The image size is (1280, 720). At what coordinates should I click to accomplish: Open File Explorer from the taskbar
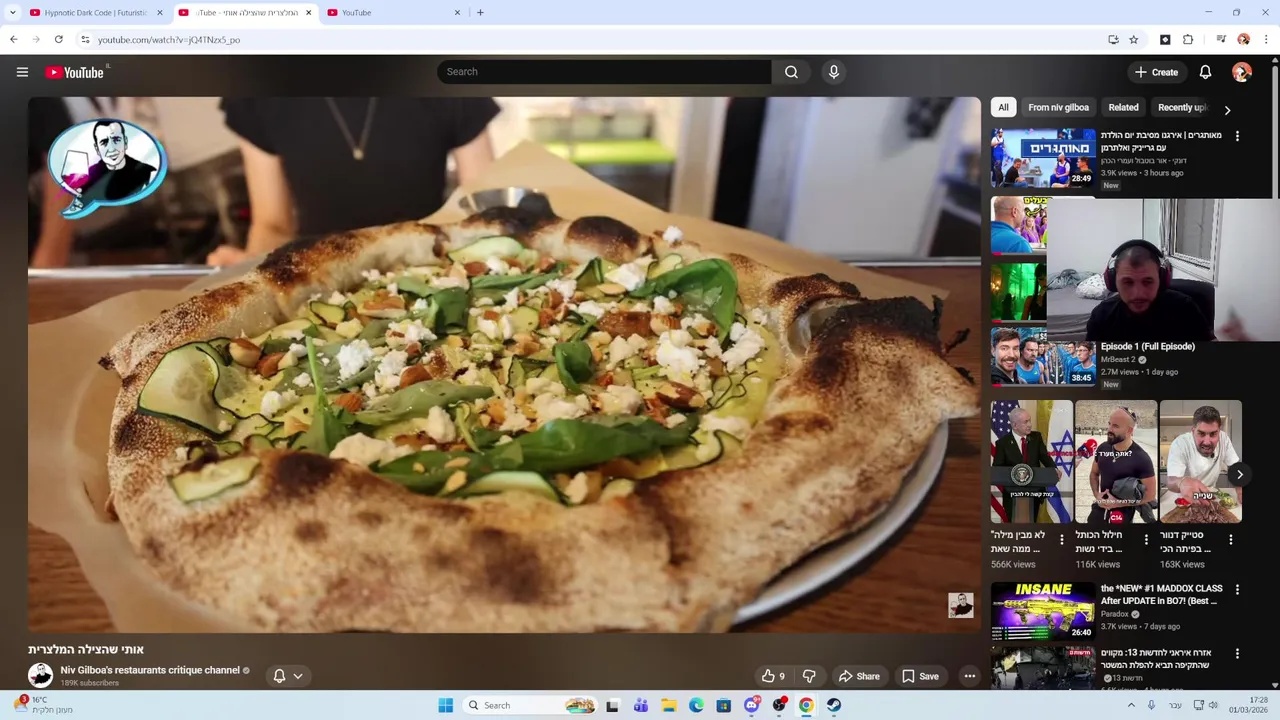(x=668, y=705)
